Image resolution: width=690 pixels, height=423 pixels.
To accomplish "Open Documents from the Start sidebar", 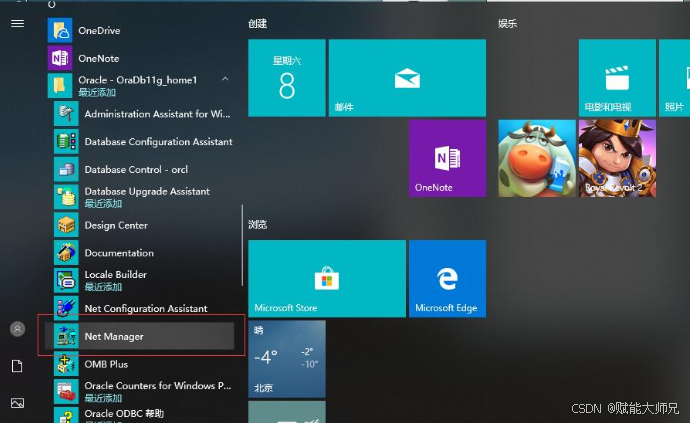I will tap(17, 366).
